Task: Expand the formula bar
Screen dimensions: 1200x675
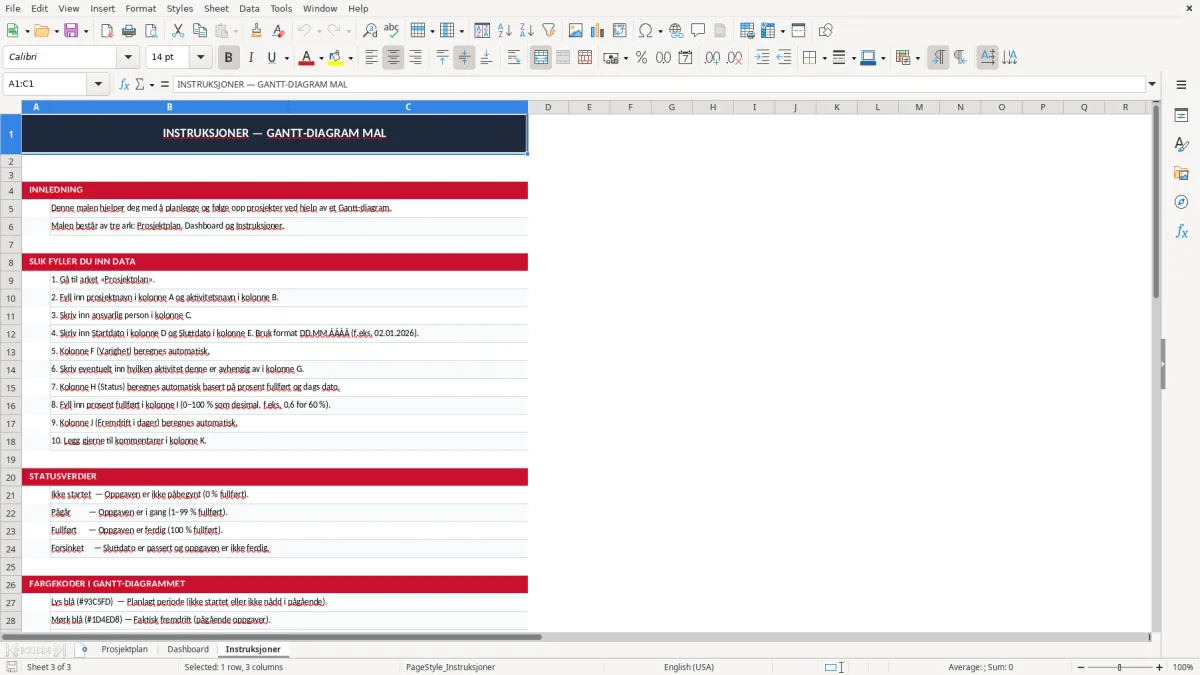Action: (1152, 84)
